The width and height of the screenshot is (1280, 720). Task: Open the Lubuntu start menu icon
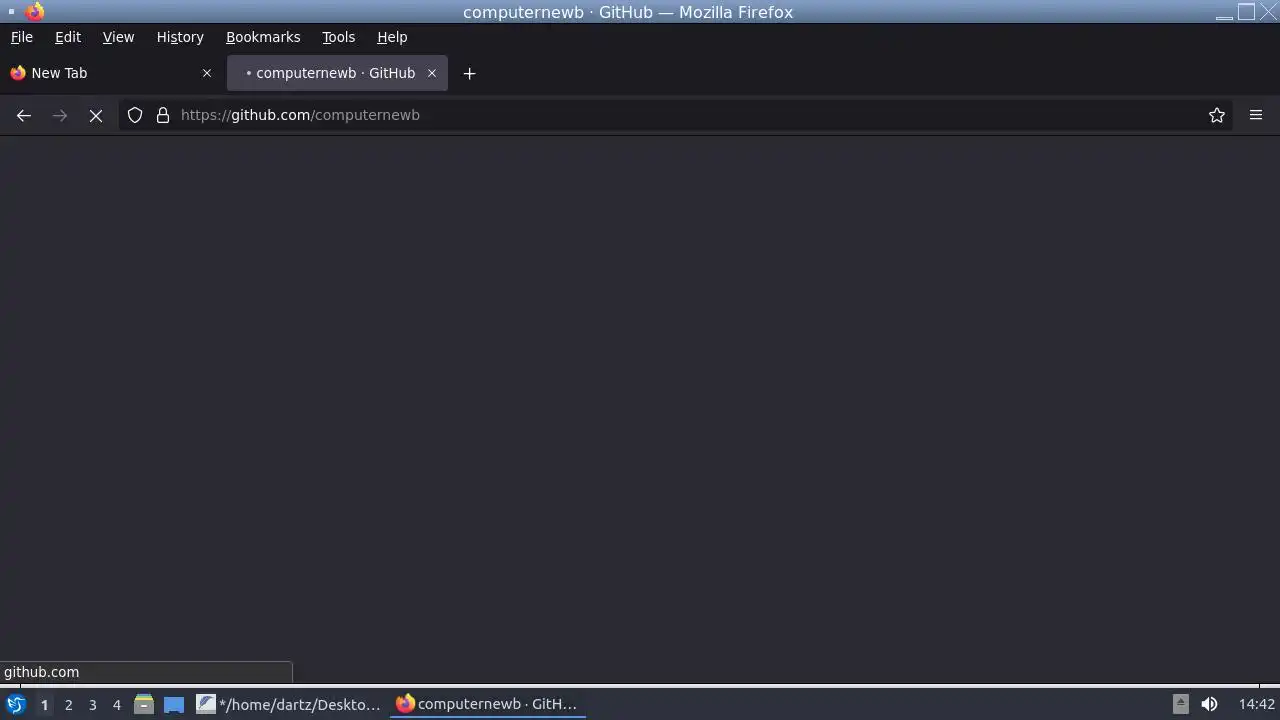click(x=15, y=704)
